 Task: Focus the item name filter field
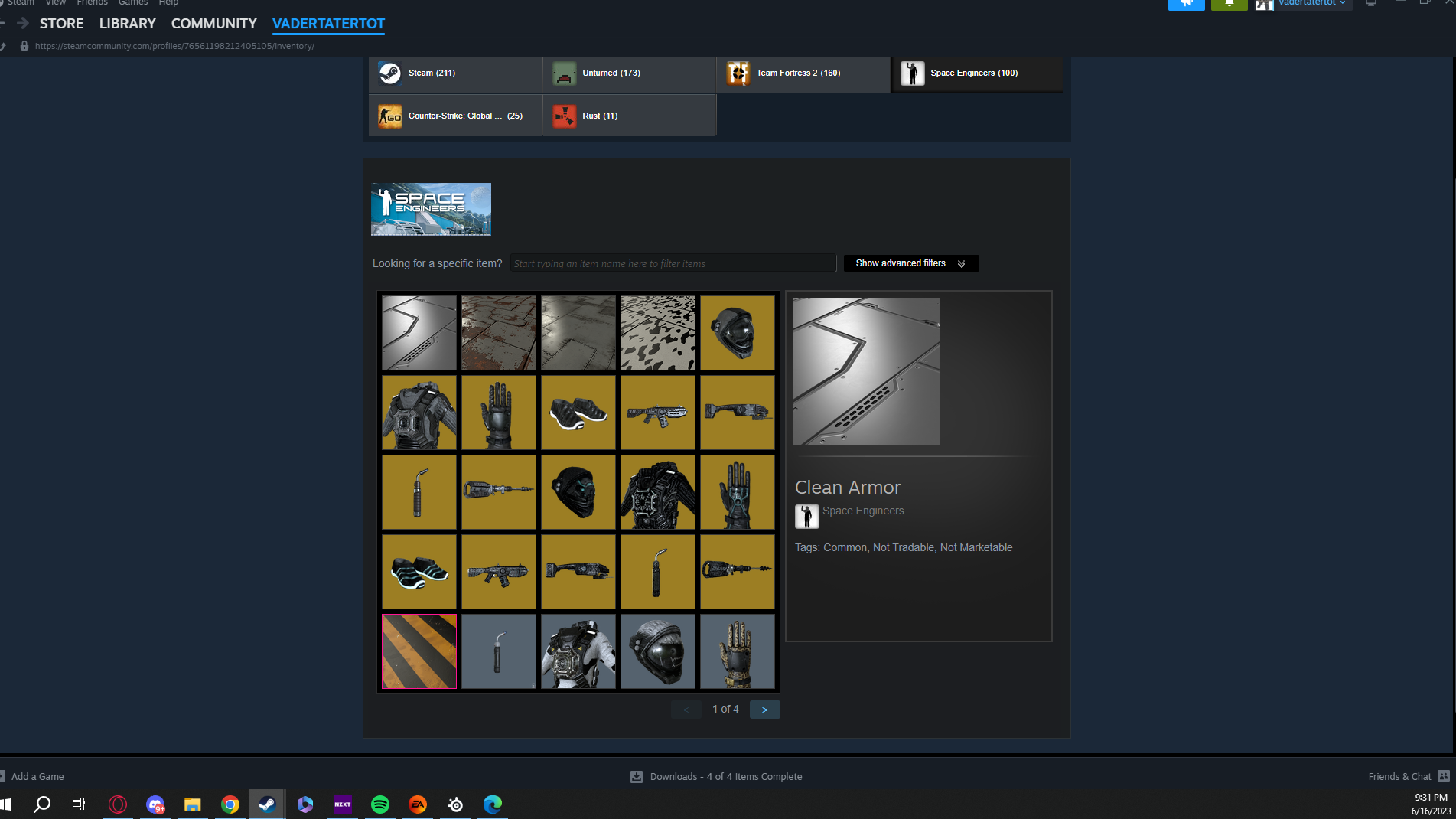coord(673,263)
